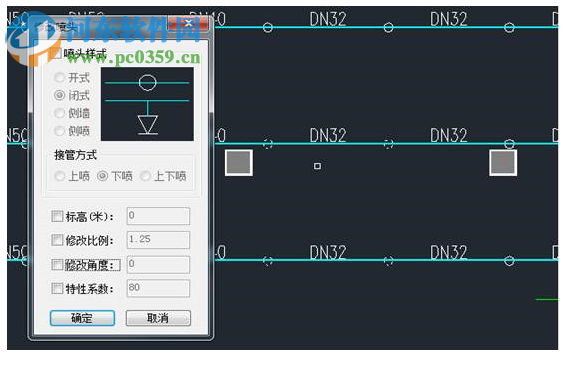Click the 接管方式 group label

(75, 155)
